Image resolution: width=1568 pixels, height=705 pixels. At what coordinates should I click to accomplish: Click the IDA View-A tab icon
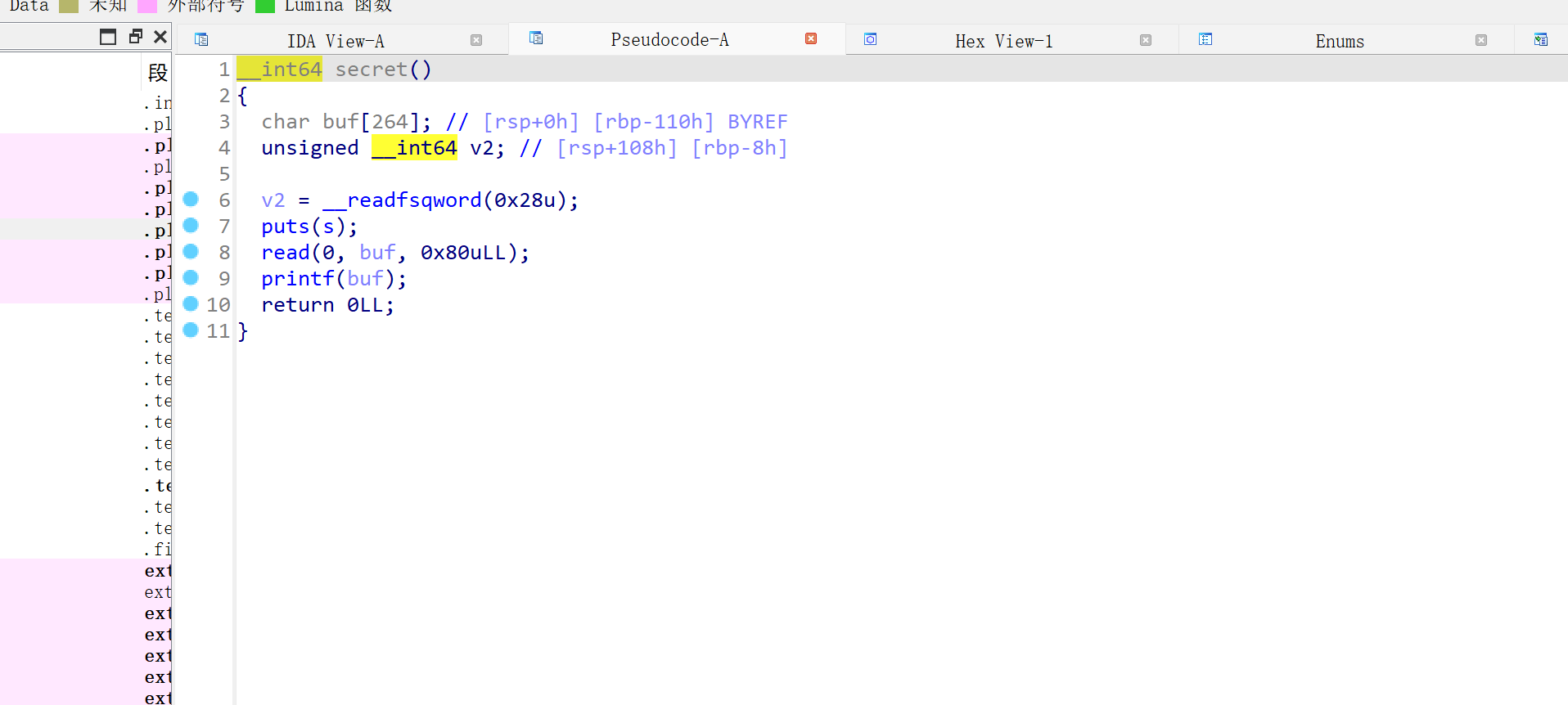coord(201,39)
